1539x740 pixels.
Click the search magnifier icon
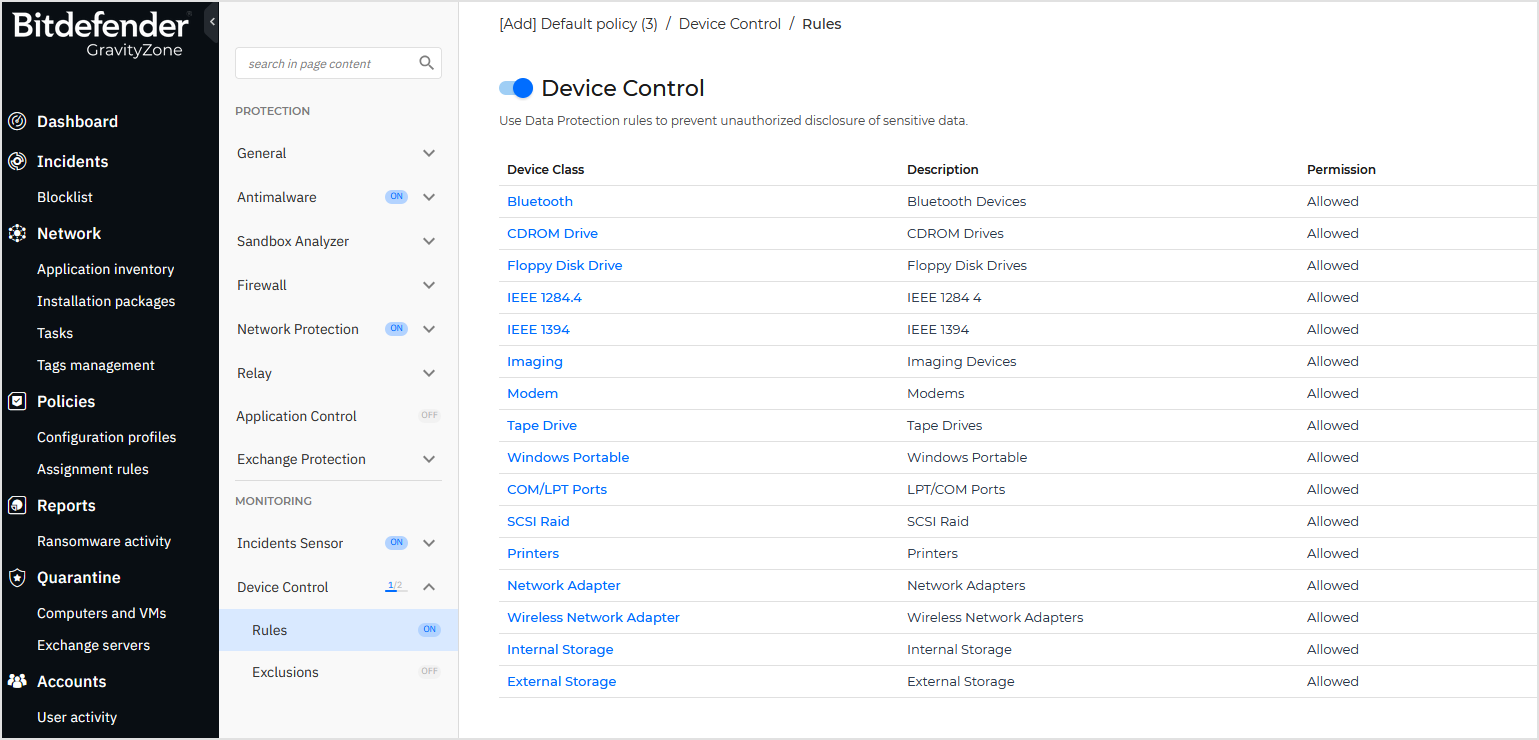coord(426,62)
